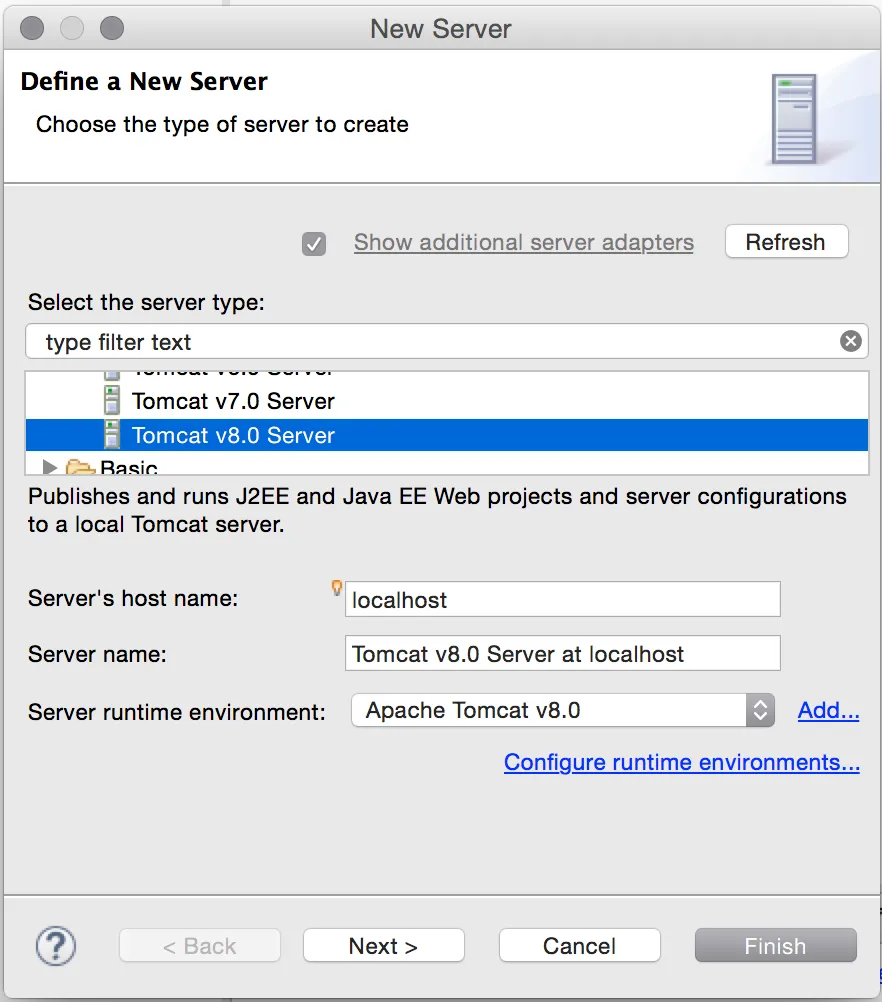882x1002 pixels.
Task: Click the Next button
Action: 383,945
